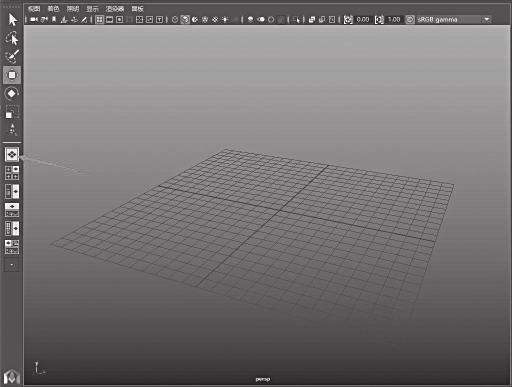Image resolution: width=512 pixels, height=387 pixels.
Task: Open the 照明 (Lighting) menu
Action: 73,9
